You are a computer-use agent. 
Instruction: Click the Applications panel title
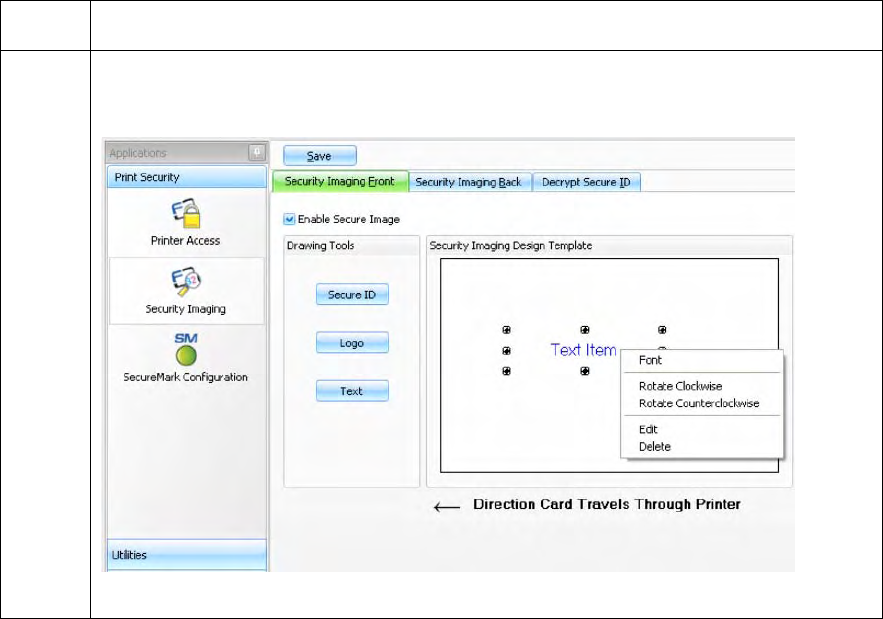coord(138,153)
